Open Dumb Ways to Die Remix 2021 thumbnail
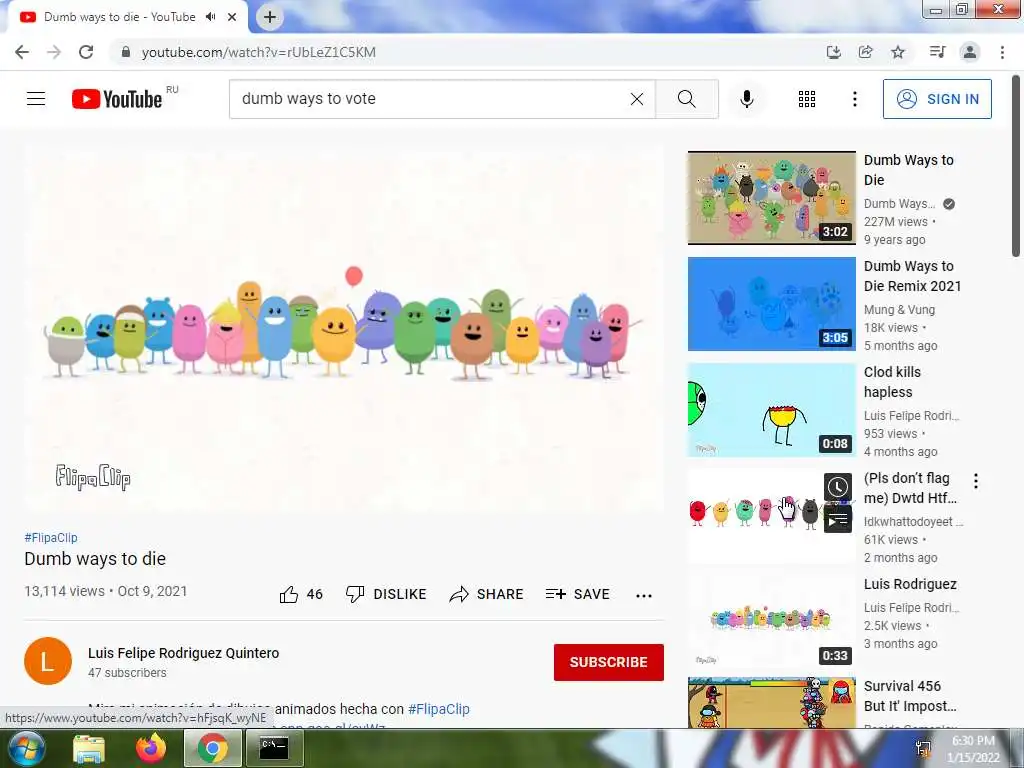Viewport: 1024px width, 768px height. (x=772, y=304)
